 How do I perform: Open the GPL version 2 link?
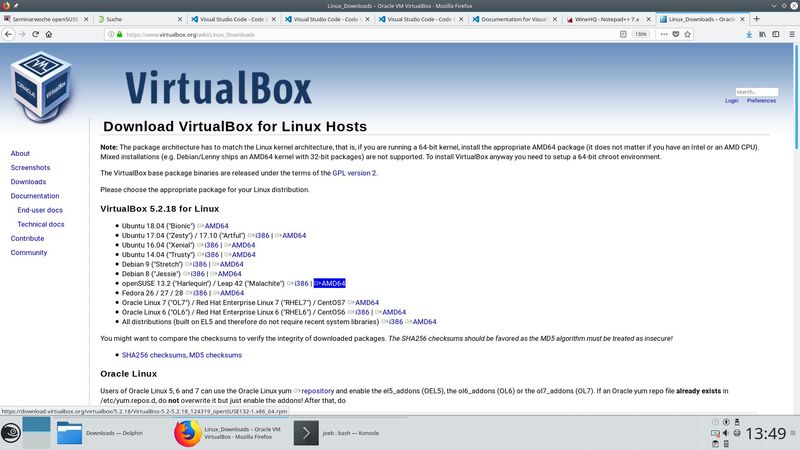pos(354,173)
